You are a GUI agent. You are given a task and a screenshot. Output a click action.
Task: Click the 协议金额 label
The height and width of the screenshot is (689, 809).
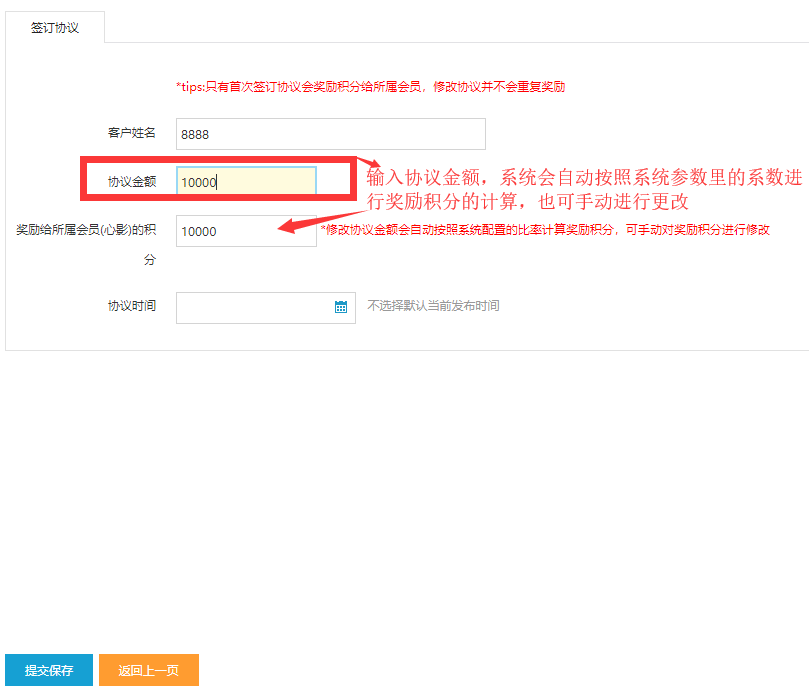(x=132, y=182)
